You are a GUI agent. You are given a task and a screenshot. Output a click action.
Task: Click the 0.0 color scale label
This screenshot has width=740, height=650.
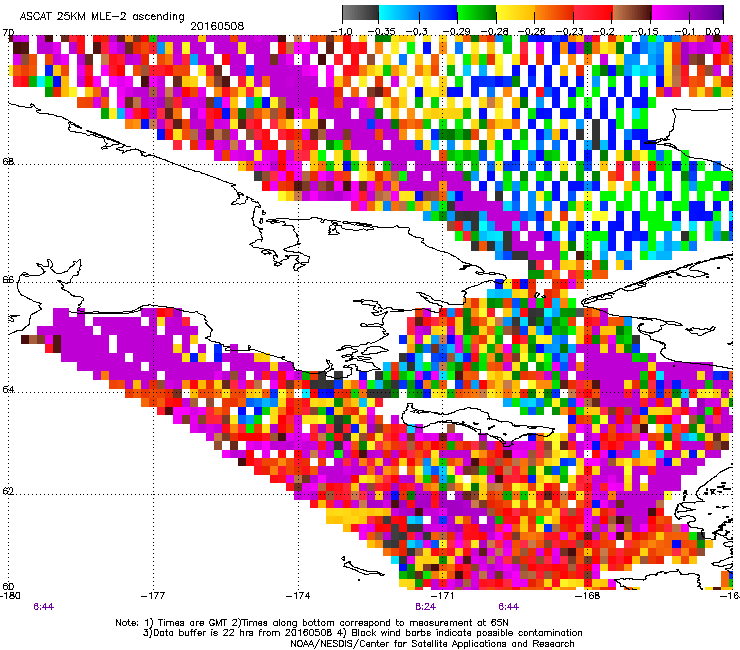pyautogui.click(x=713, y=31)
